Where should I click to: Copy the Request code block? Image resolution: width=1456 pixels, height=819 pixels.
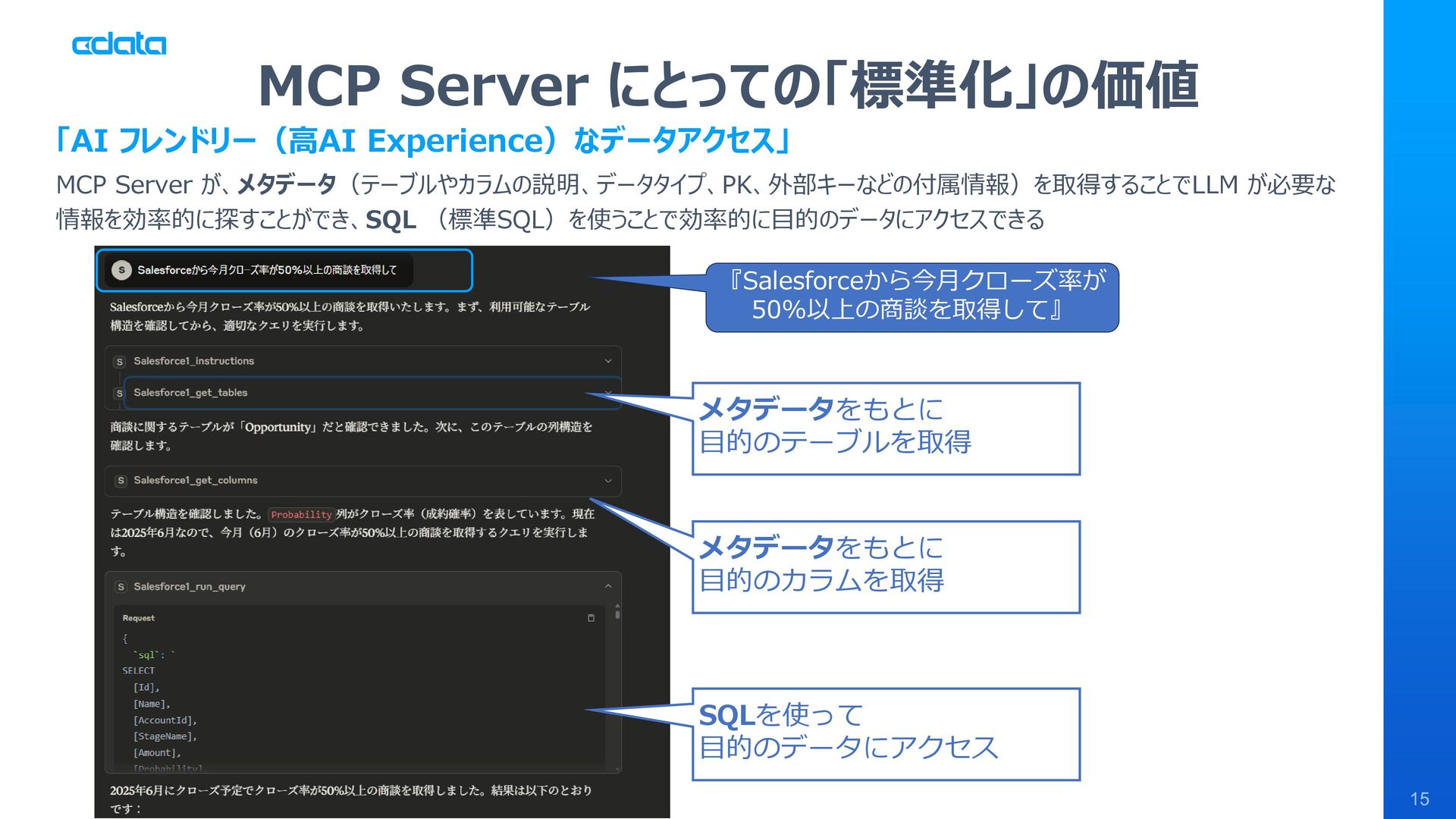[x=591, y=618]
